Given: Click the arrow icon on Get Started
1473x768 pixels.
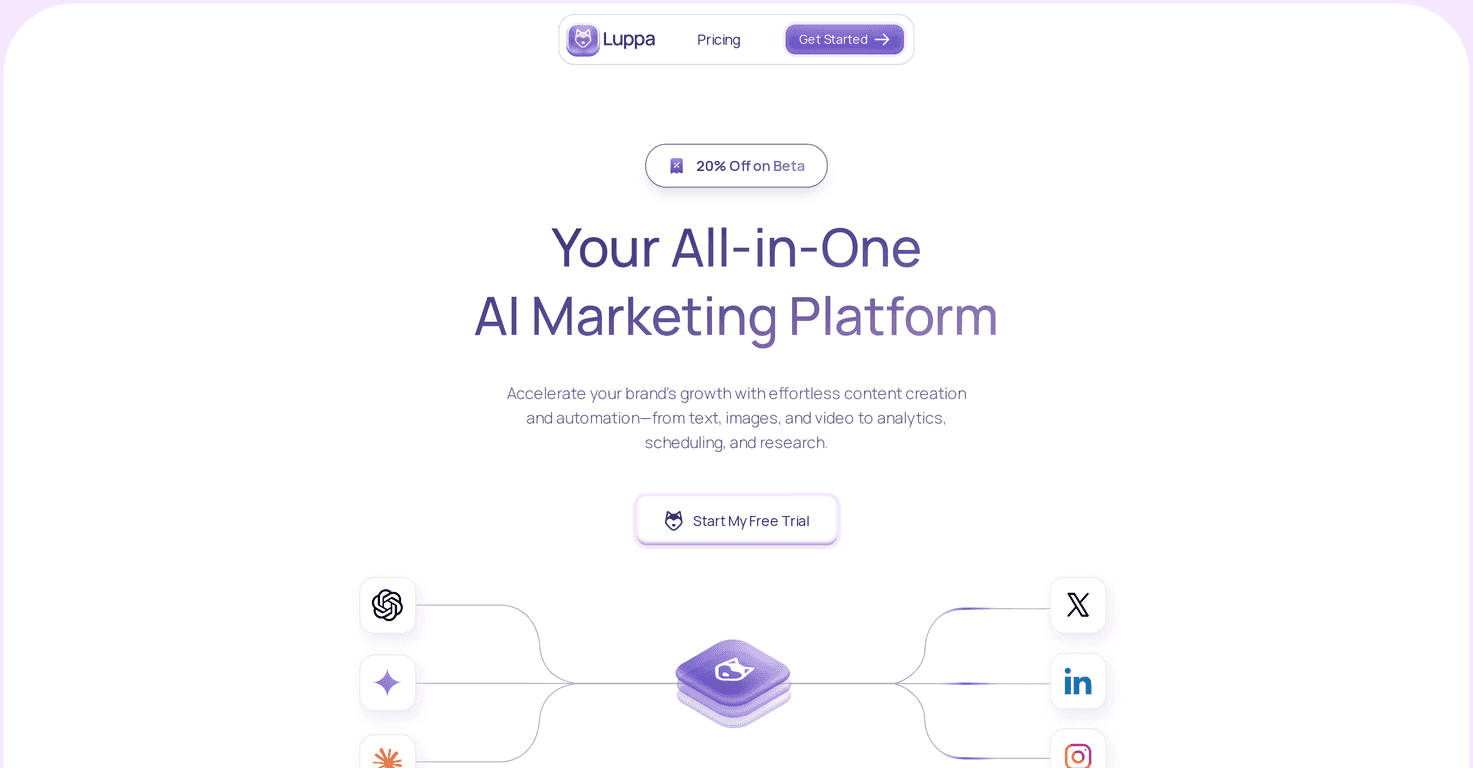Looking at the screenshot, I should coord(881,39).
